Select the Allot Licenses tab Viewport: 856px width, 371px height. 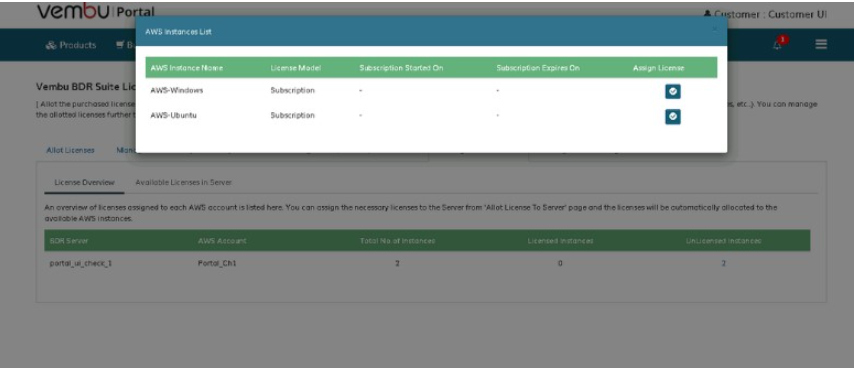(x=70, y=150)
